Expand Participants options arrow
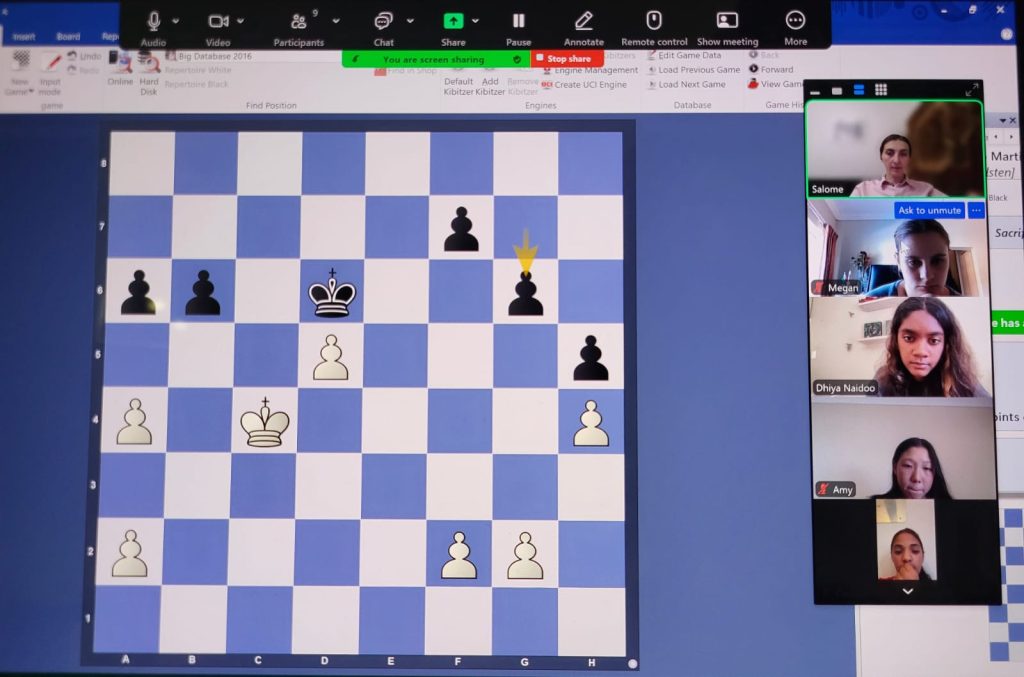Viewport: 1024px width, 677px height. (336, 22)
